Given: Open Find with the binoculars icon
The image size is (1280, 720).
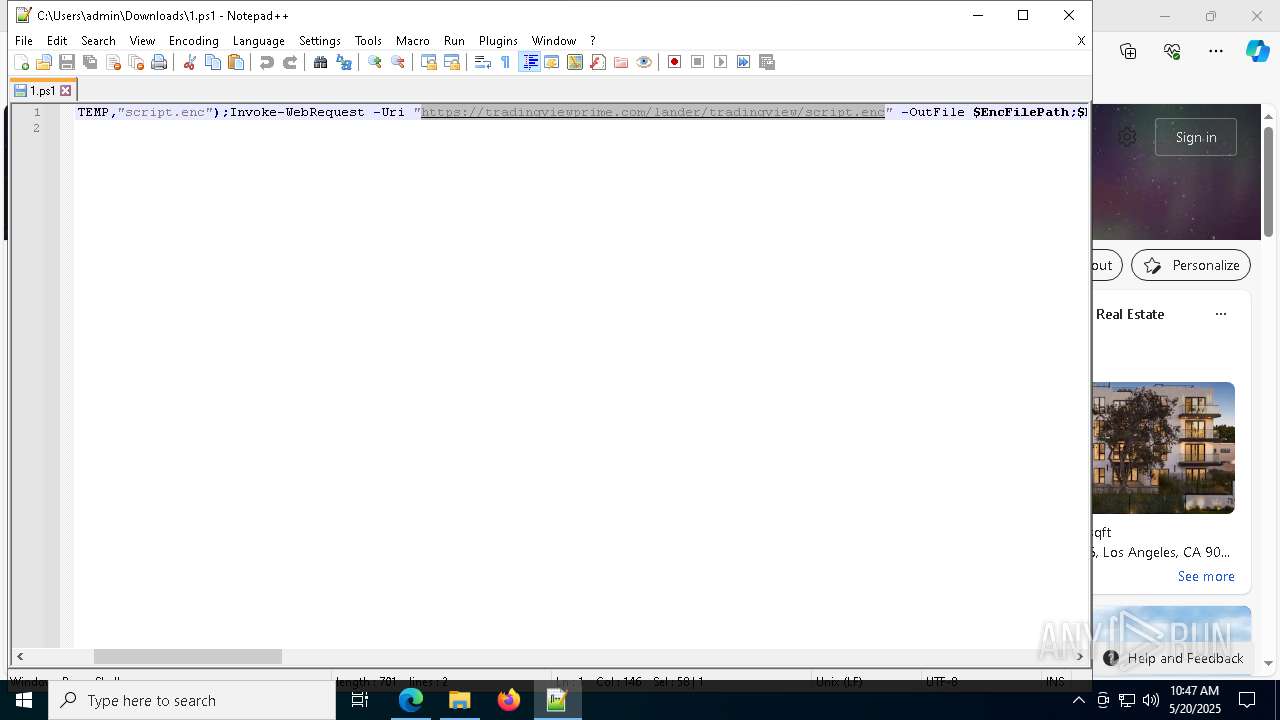Looking at the screenshot, I should (x=320, y=62).
